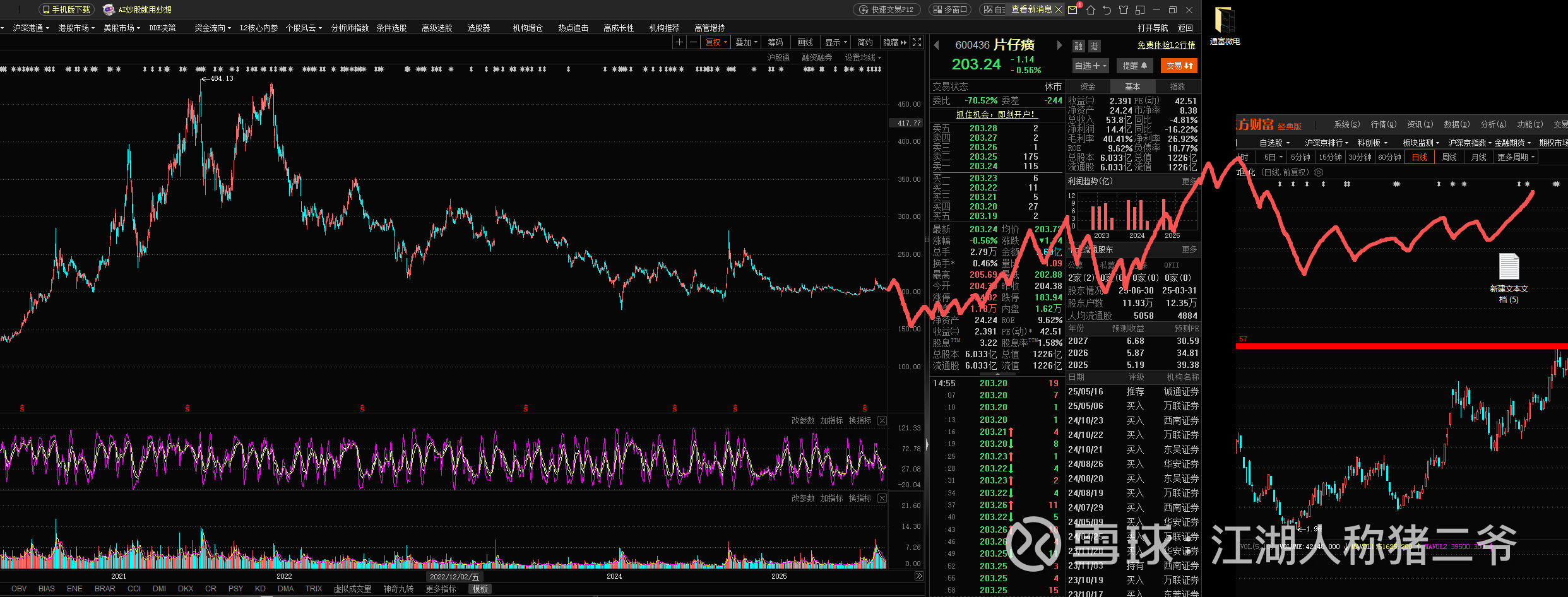Toggle 沪股通 overlay on chart
Viewport: 1568px width, 597px height.
pos(778,57)
